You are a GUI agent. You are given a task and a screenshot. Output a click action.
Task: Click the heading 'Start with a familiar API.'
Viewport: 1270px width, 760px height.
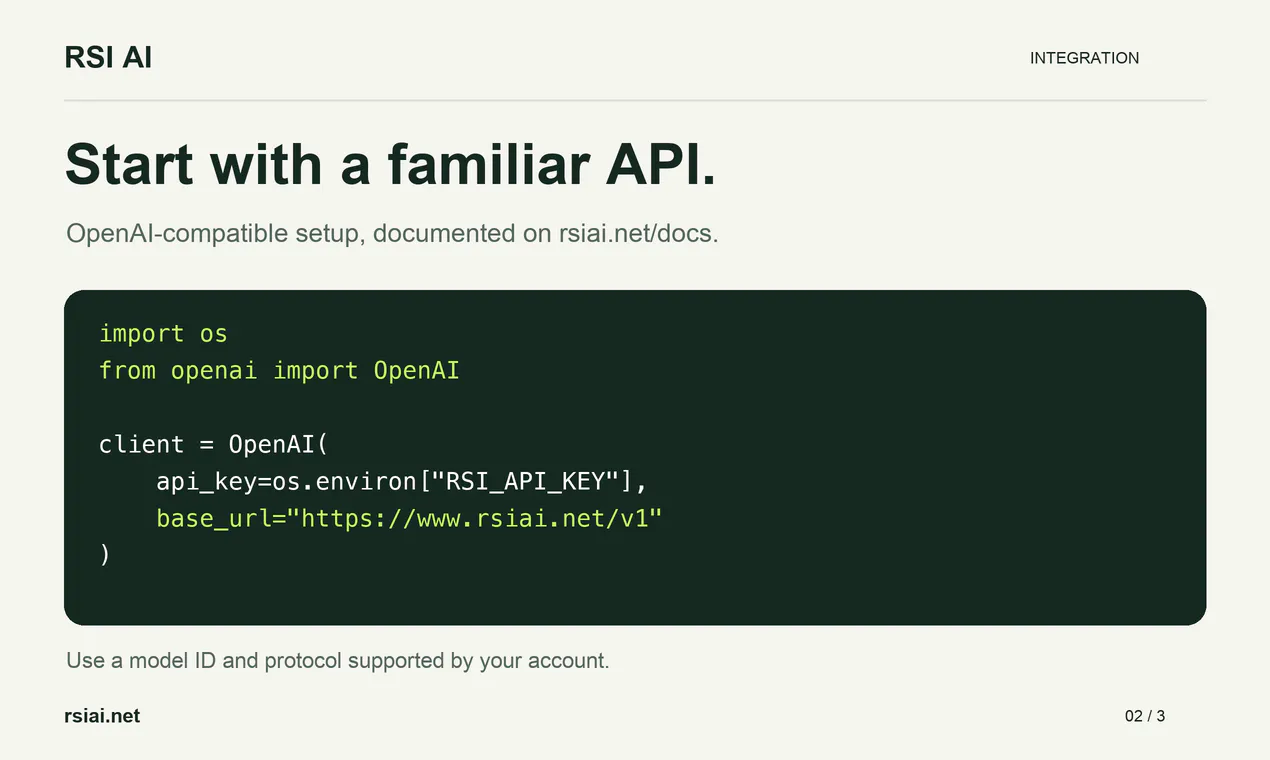click(390, 164)
